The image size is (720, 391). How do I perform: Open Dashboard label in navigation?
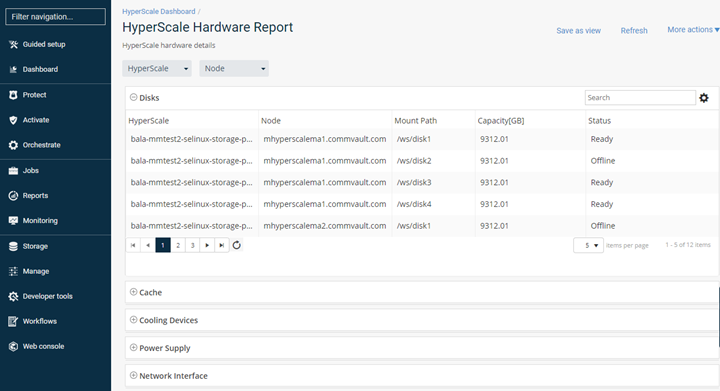[x=40, y=69]
